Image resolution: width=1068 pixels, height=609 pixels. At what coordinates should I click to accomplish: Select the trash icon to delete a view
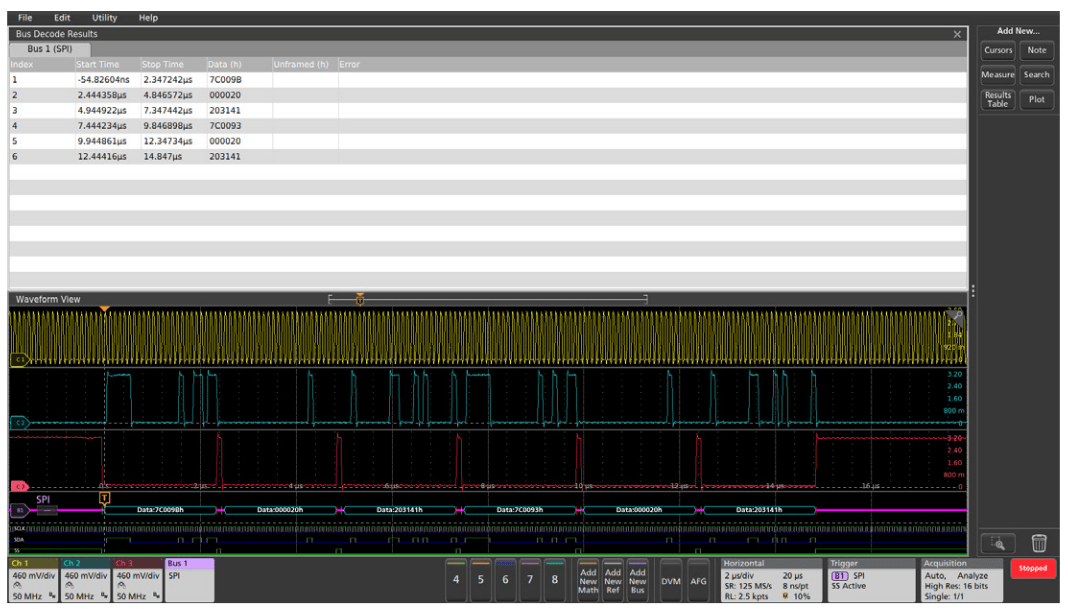(x=1040, y=541)
